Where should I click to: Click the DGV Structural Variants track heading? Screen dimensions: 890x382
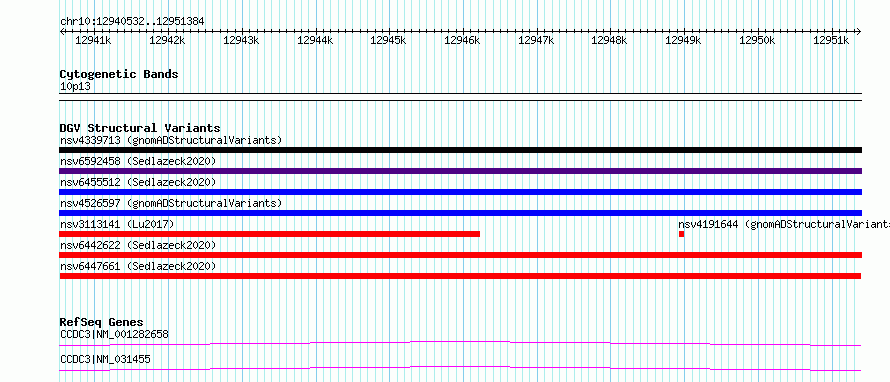click(x=140, y=128)
